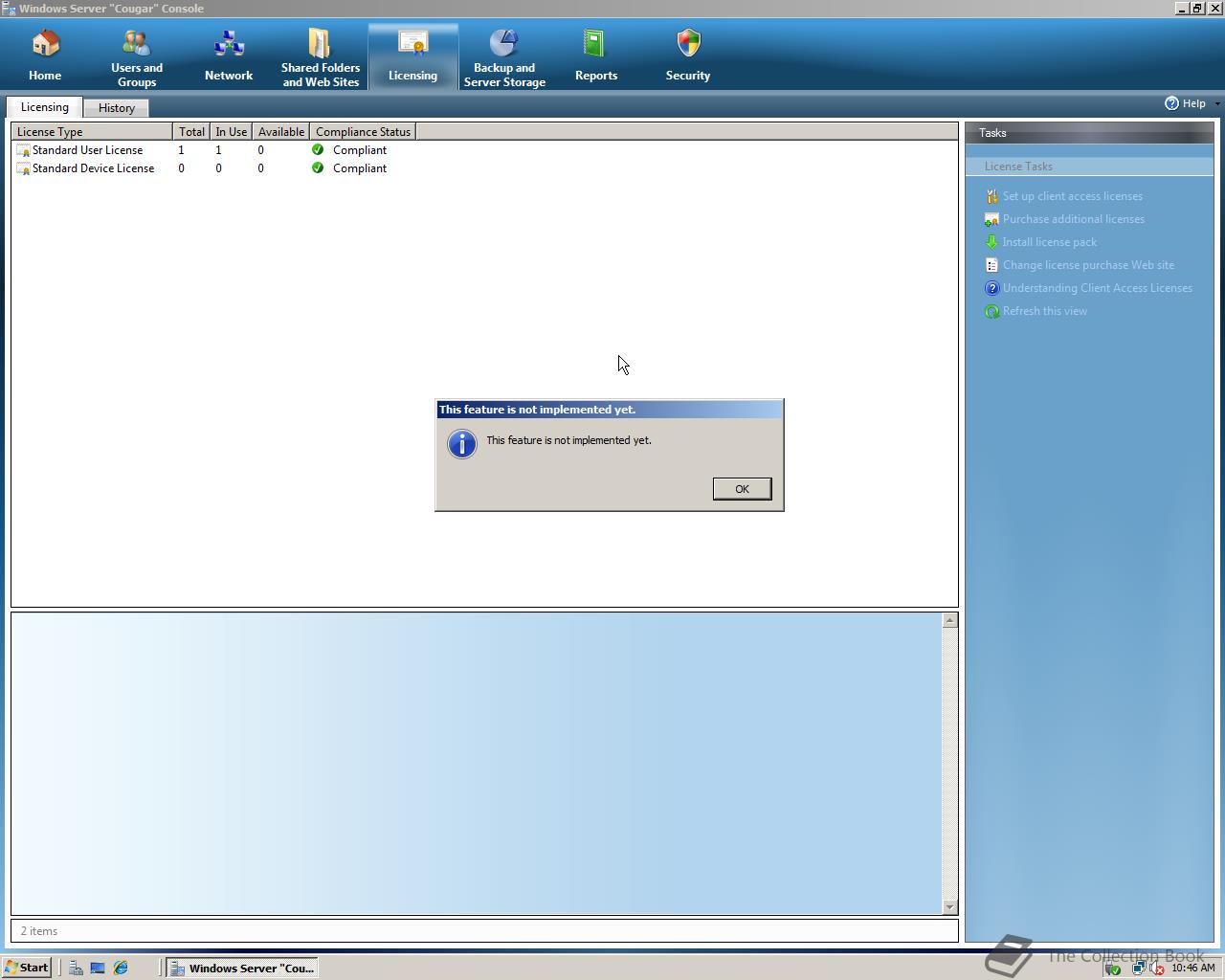Click Change license purchase Web site link

(1088, 265)
